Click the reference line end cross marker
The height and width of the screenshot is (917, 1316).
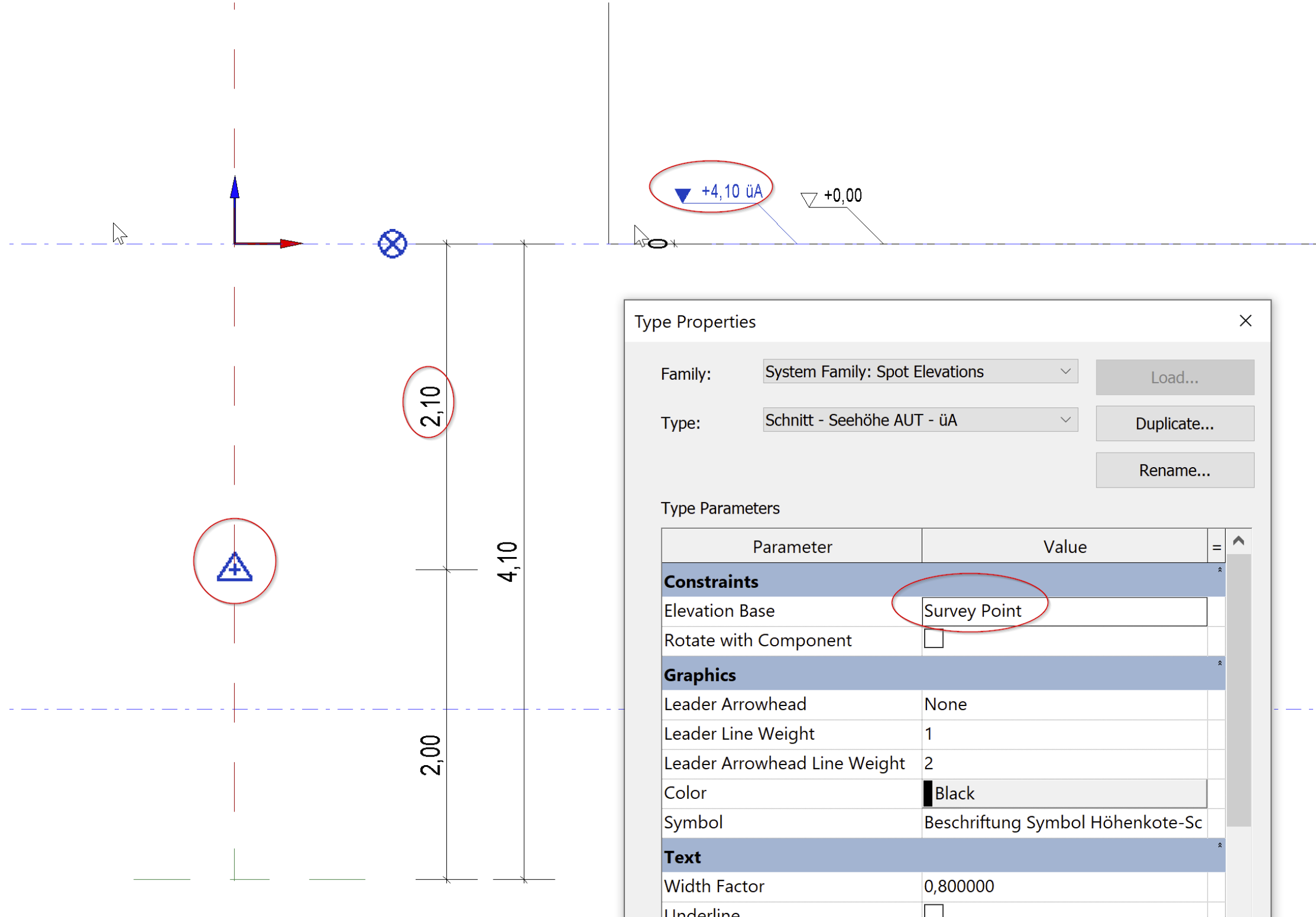[x=674, y=244]
